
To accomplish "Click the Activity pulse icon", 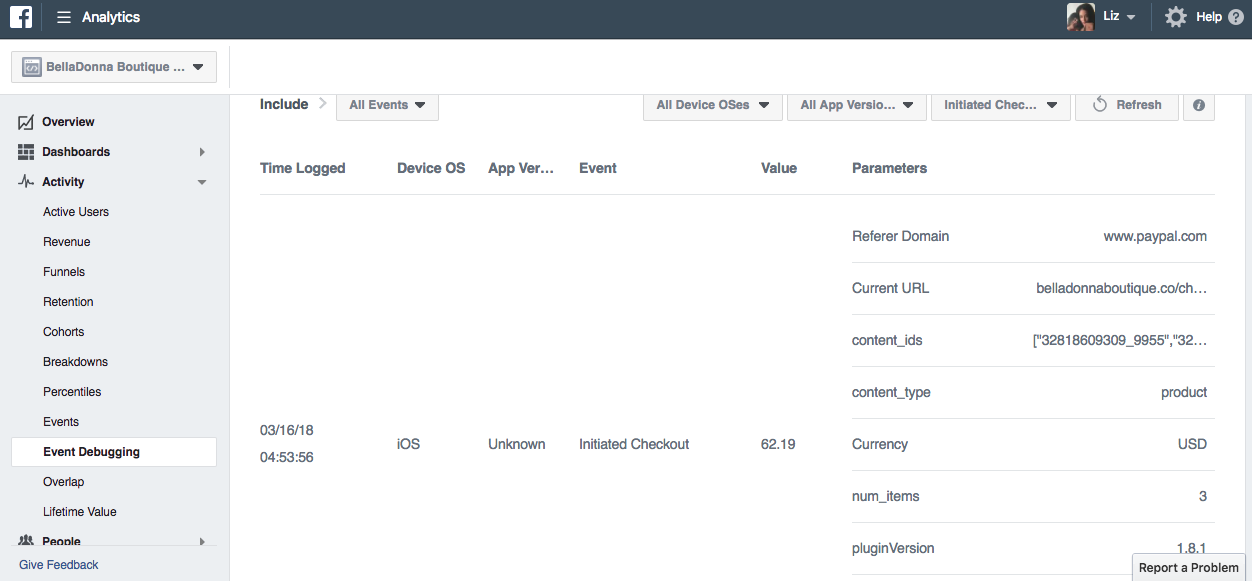I will click(27, 182).
